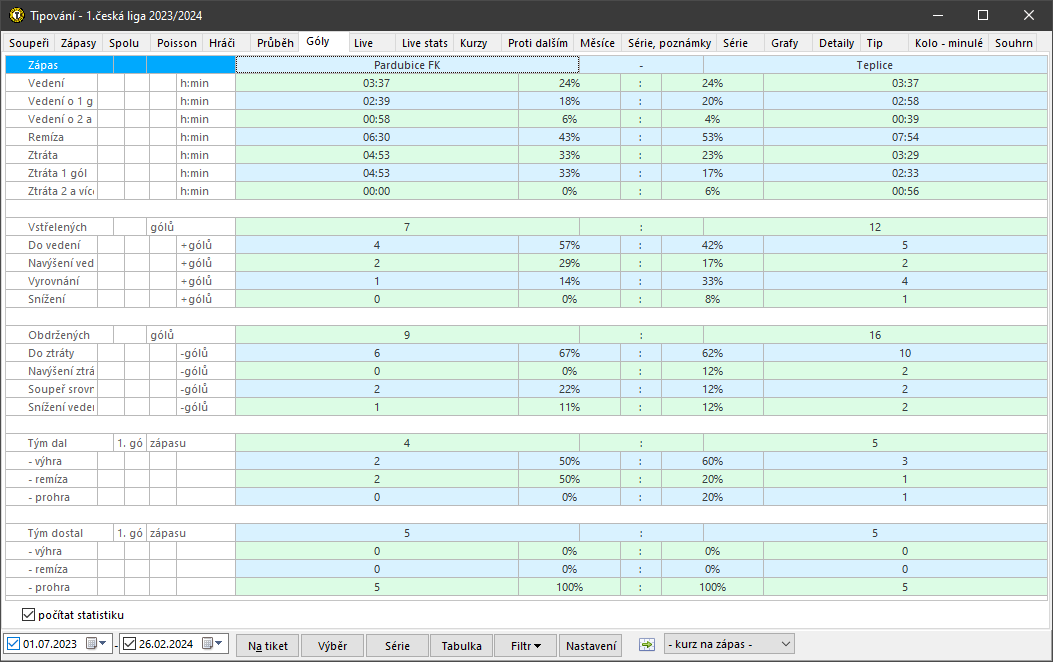Click the Snížení row label
The width and height of the screenshot is (1053, 662).
46,299
